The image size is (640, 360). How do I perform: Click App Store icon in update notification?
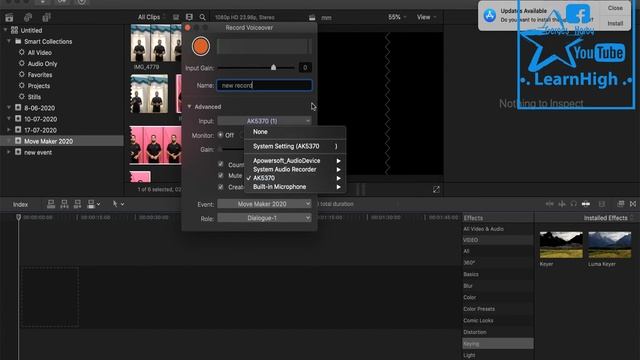click(x=489, y=16)
